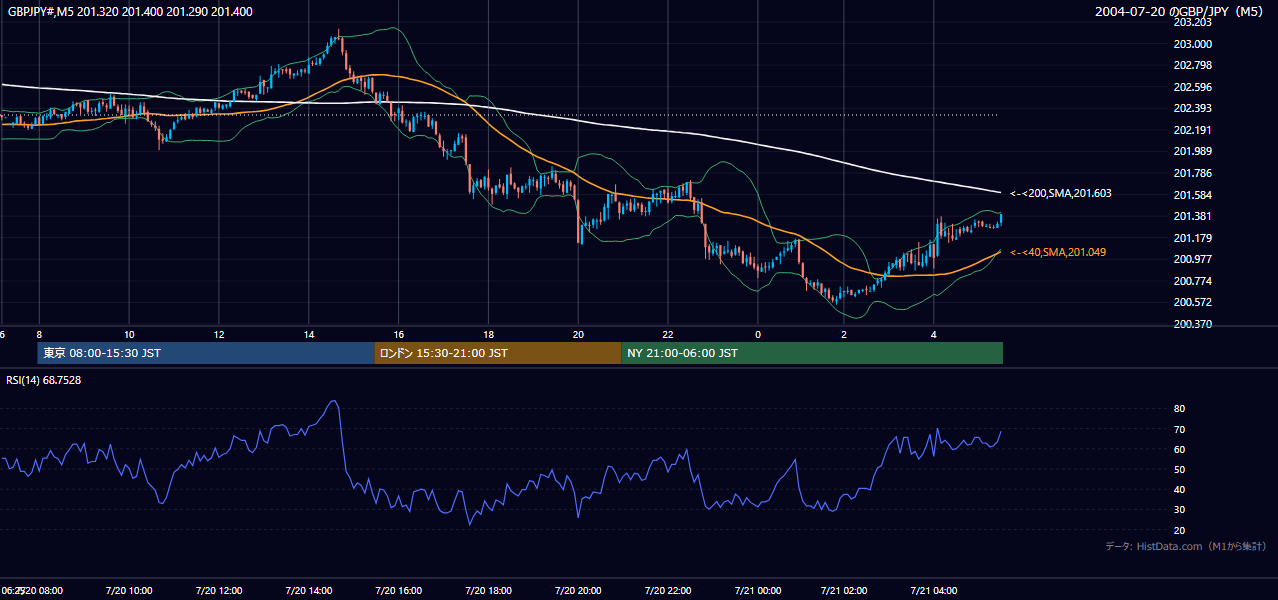Image resolution: width=1278 pixels, height=600 pixels.
Task: Click price axis label 200.977
Action: (1193, 259)
